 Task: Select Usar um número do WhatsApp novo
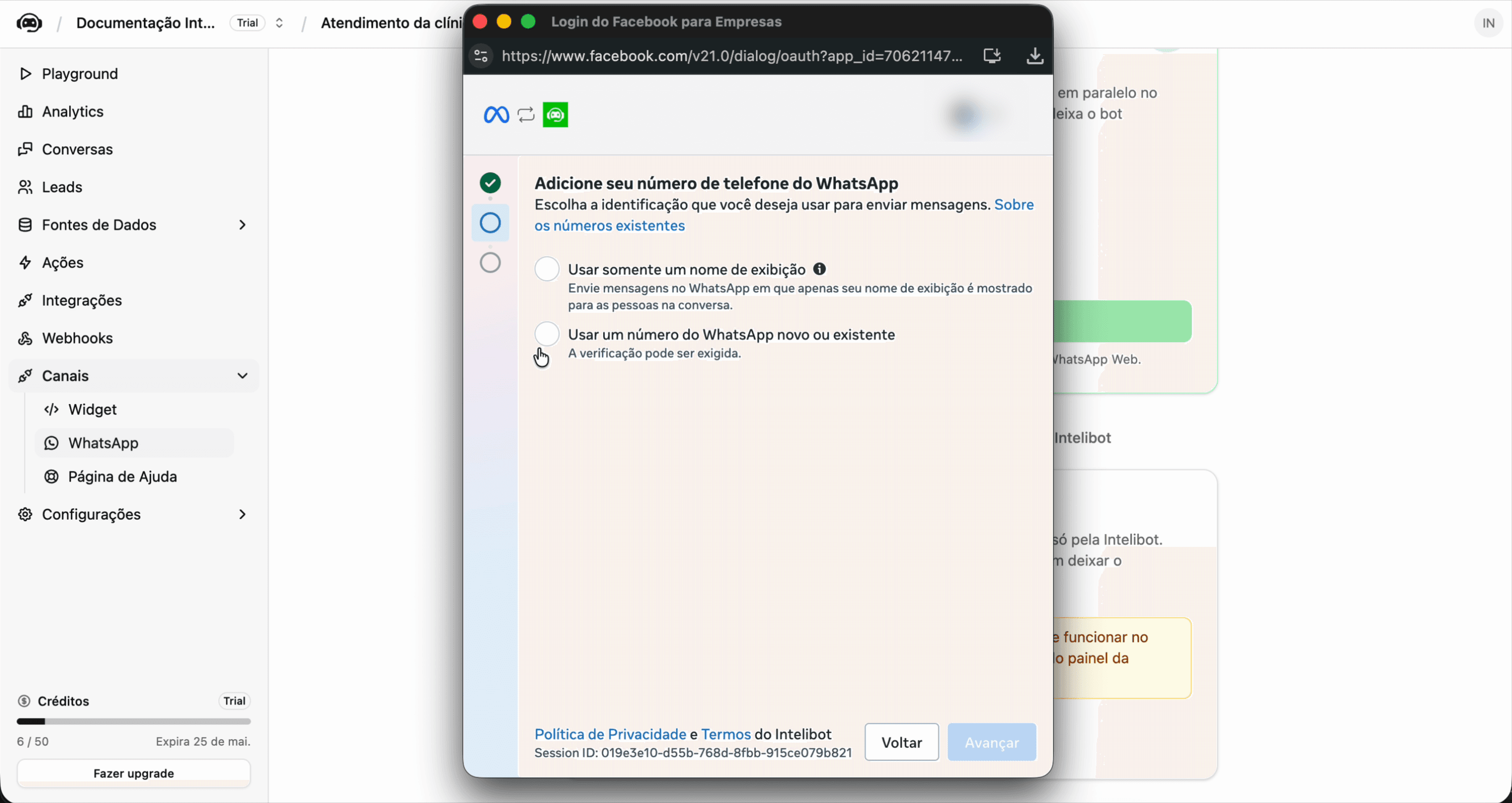[x=547, y=334]
